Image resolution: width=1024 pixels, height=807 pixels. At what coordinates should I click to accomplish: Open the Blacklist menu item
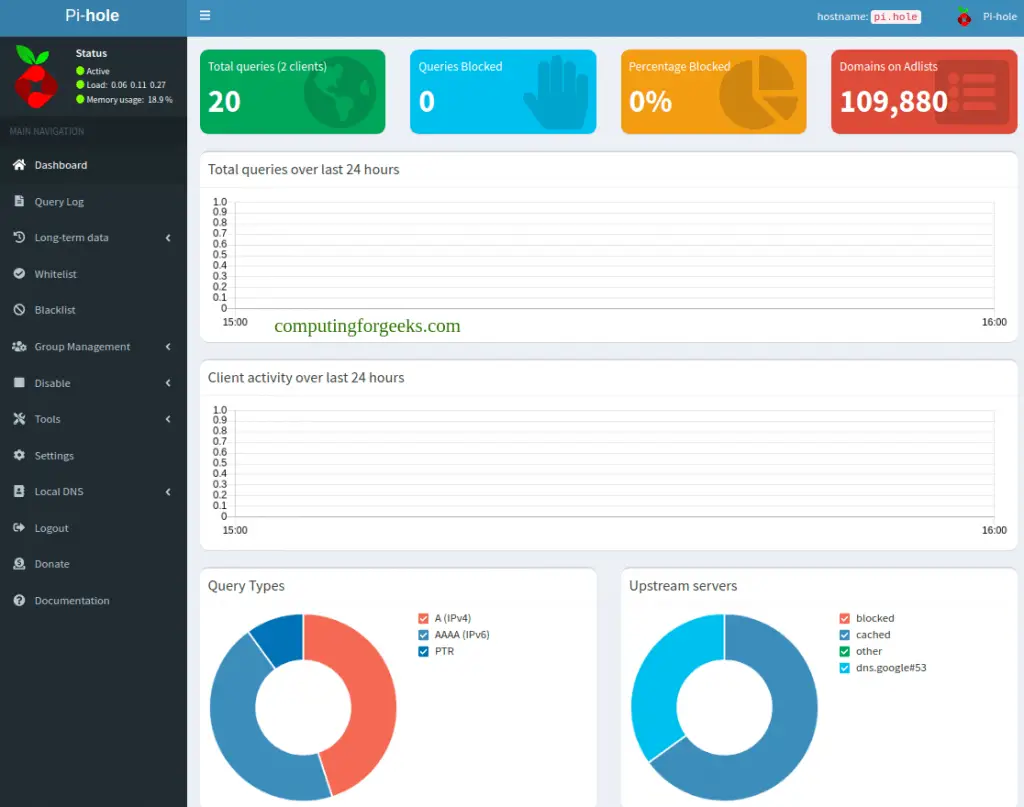[93, 310]
